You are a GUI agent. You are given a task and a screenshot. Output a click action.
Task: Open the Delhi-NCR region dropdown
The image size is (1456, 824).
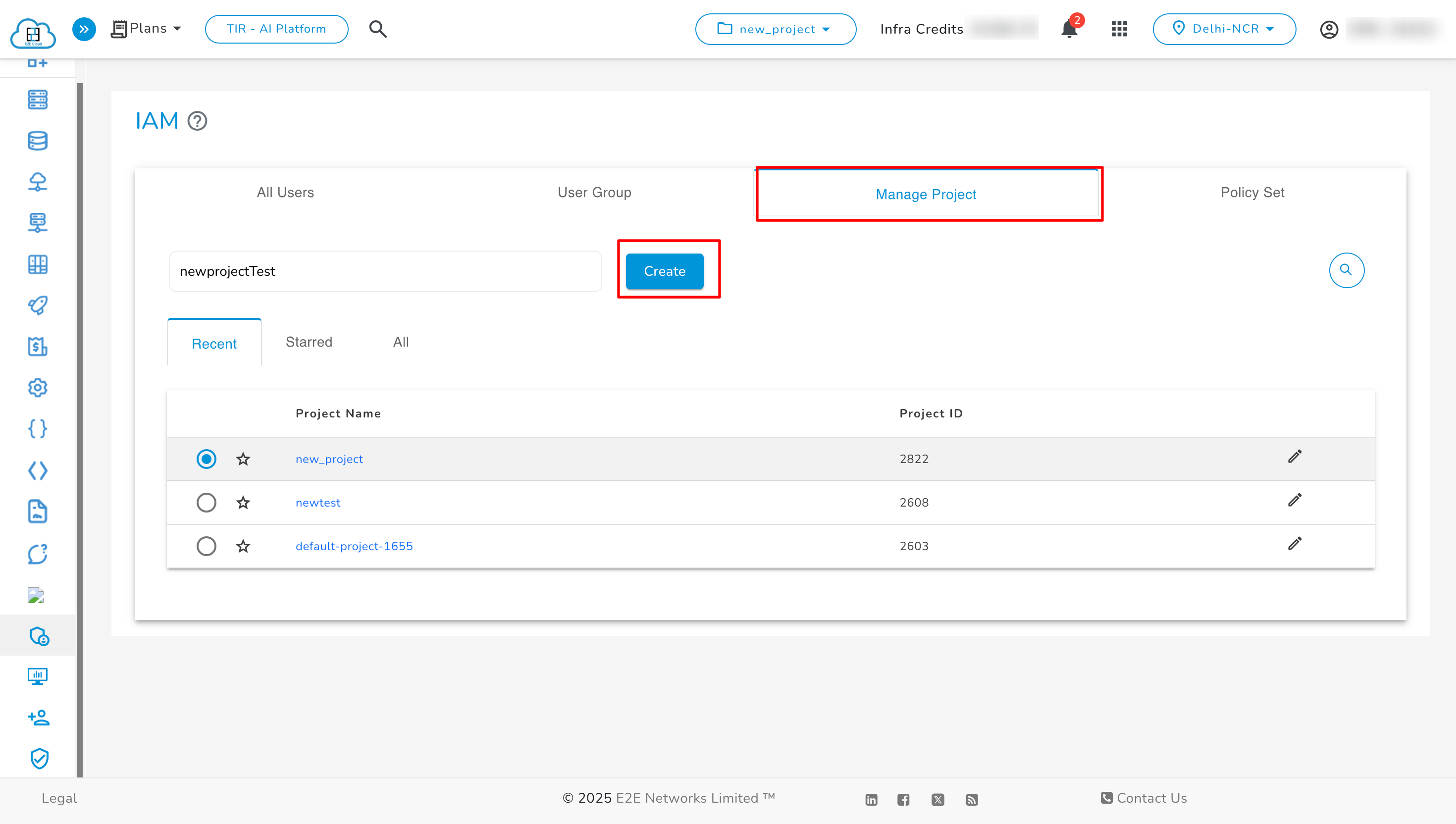[x=1224, y=29]
